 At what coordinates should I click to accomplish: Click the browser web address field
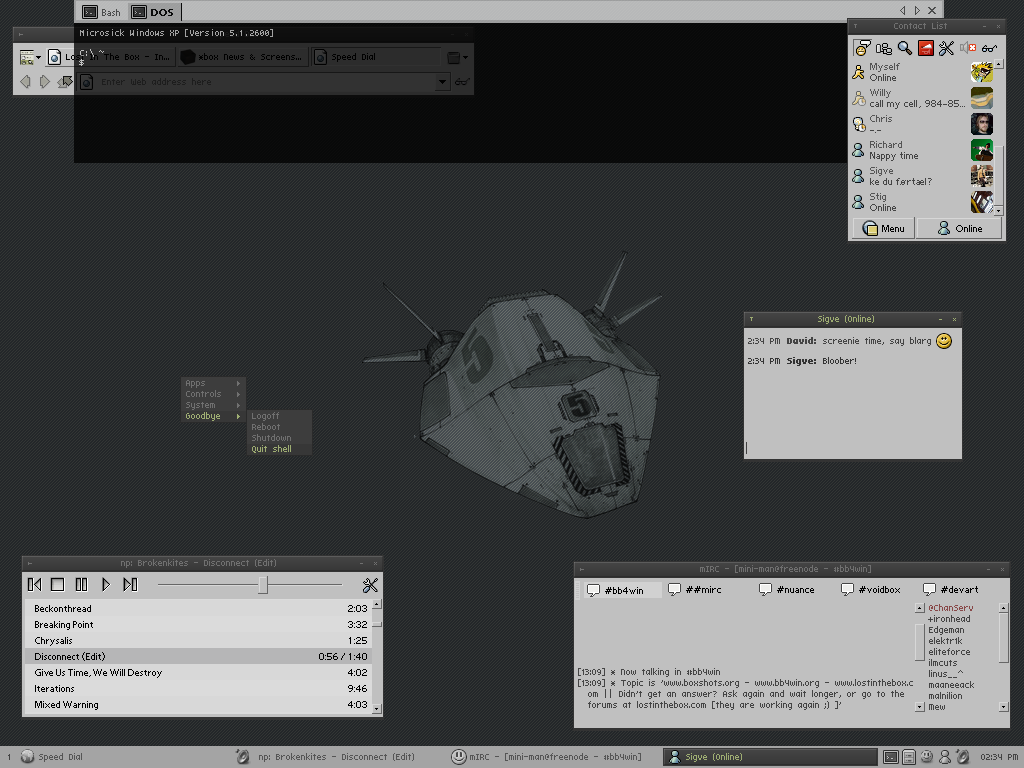pyautogui.click(x=264, y=82)
